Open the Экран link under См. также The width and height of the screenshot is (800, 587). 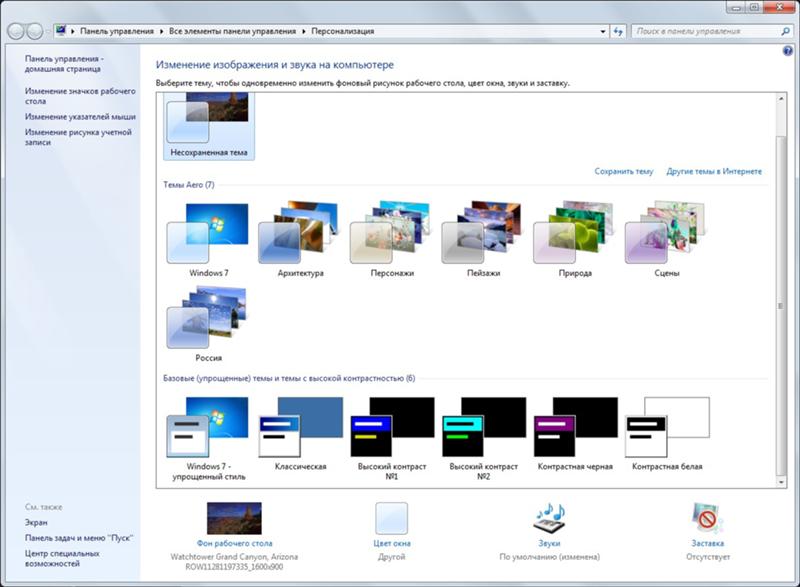36,522
